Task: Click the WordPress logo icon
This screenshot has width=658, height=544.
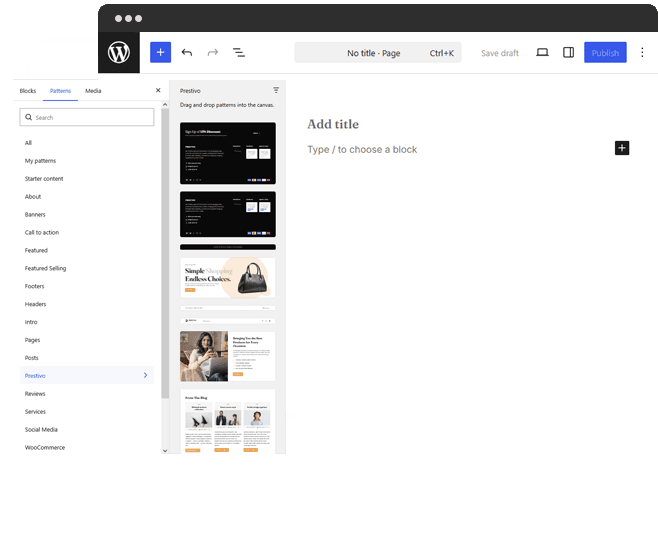Action: 119,52
